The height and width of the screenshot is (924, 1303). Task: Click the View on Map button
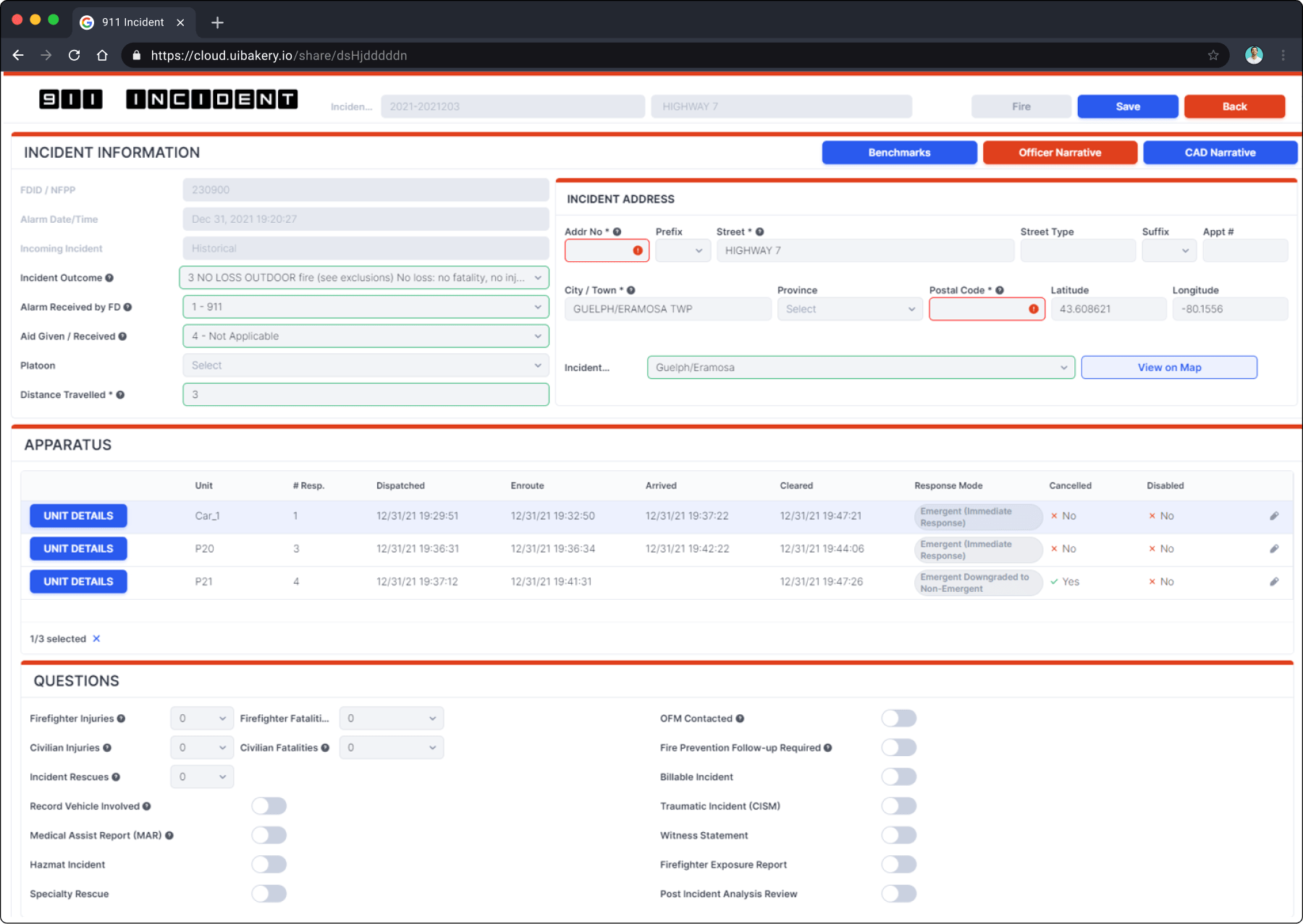tap(1169, 368)
